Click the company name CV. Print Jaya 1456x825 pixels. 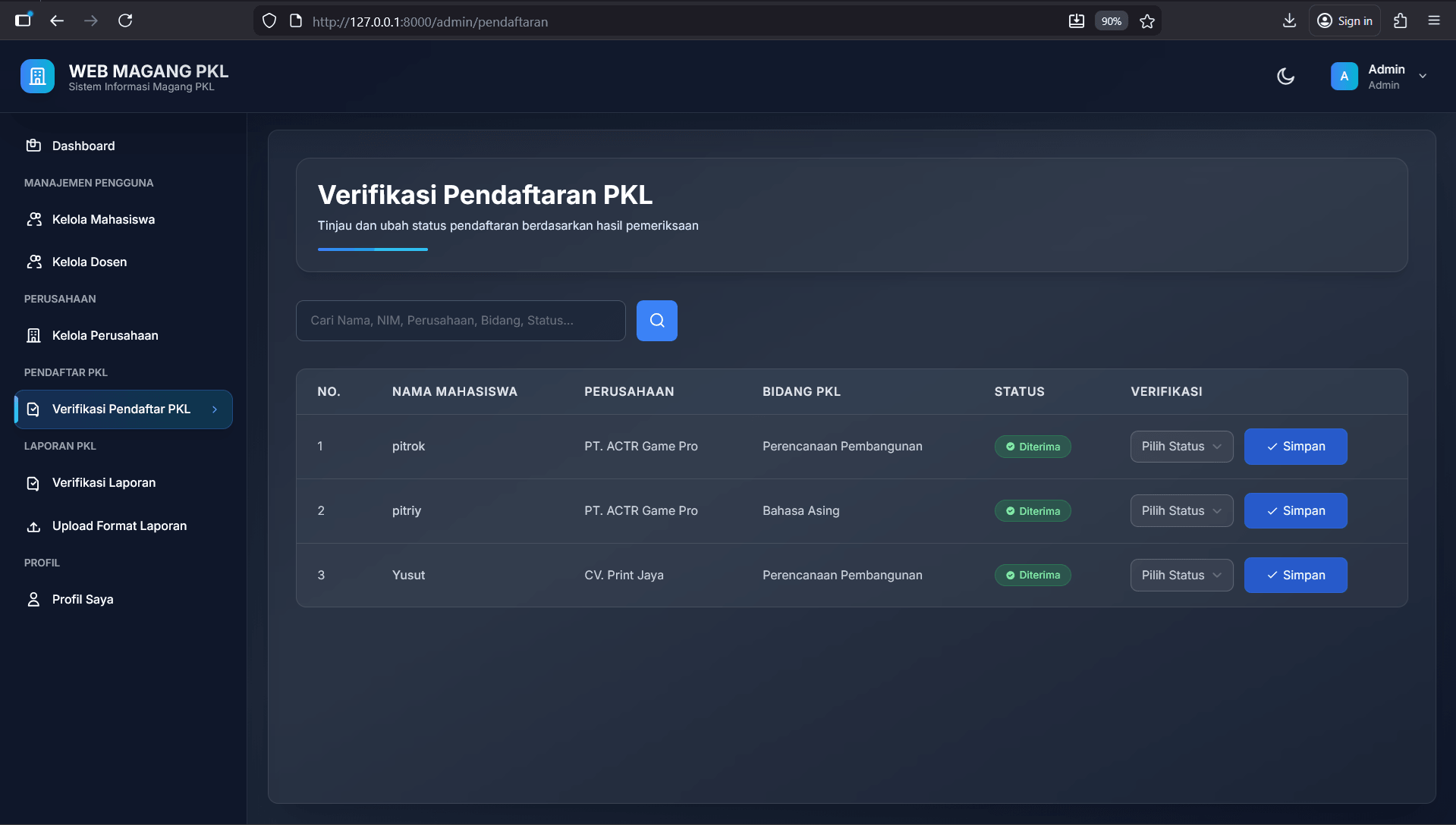coord(624,575)
